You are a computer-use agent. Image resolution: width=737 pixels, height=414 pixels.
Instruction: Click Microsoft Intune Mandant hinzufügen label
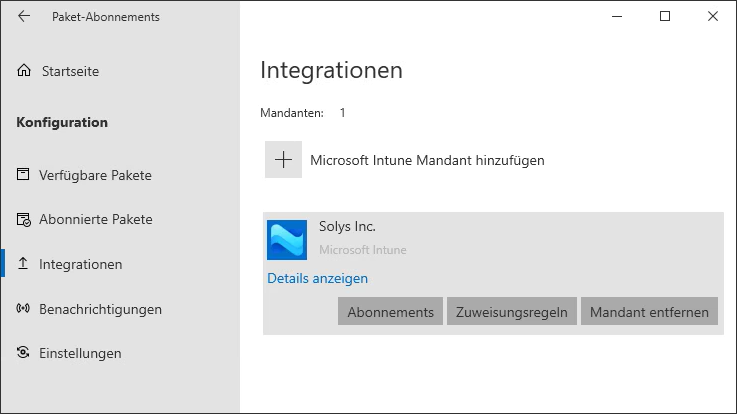coord(427,160)
